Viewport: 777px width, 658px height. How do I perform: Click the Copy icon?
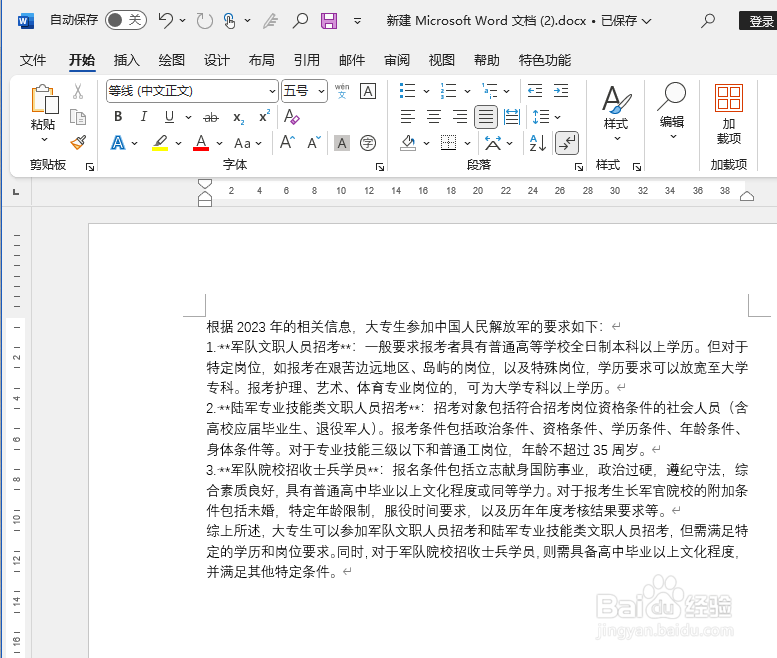(x=78, y=117)
